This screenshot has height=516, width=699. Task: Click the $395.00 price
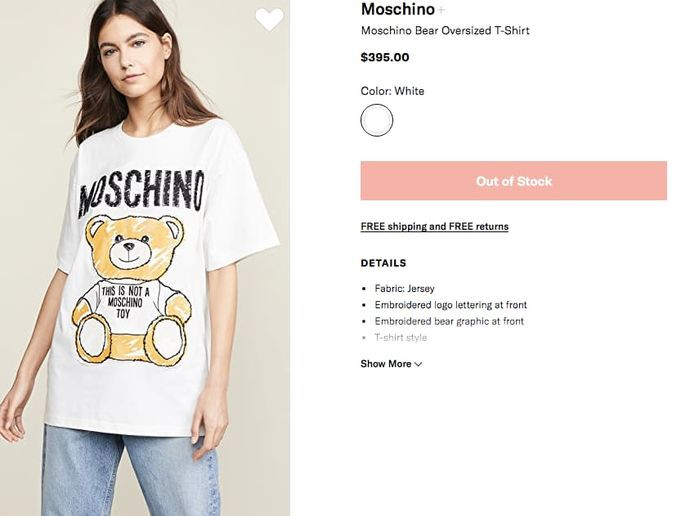[x=385, y=57]
